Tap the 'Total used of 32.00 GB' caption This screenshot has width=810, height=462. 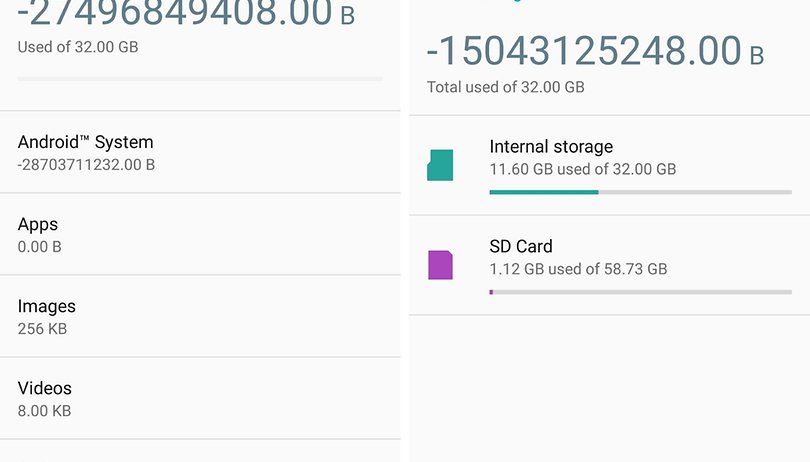505,87
